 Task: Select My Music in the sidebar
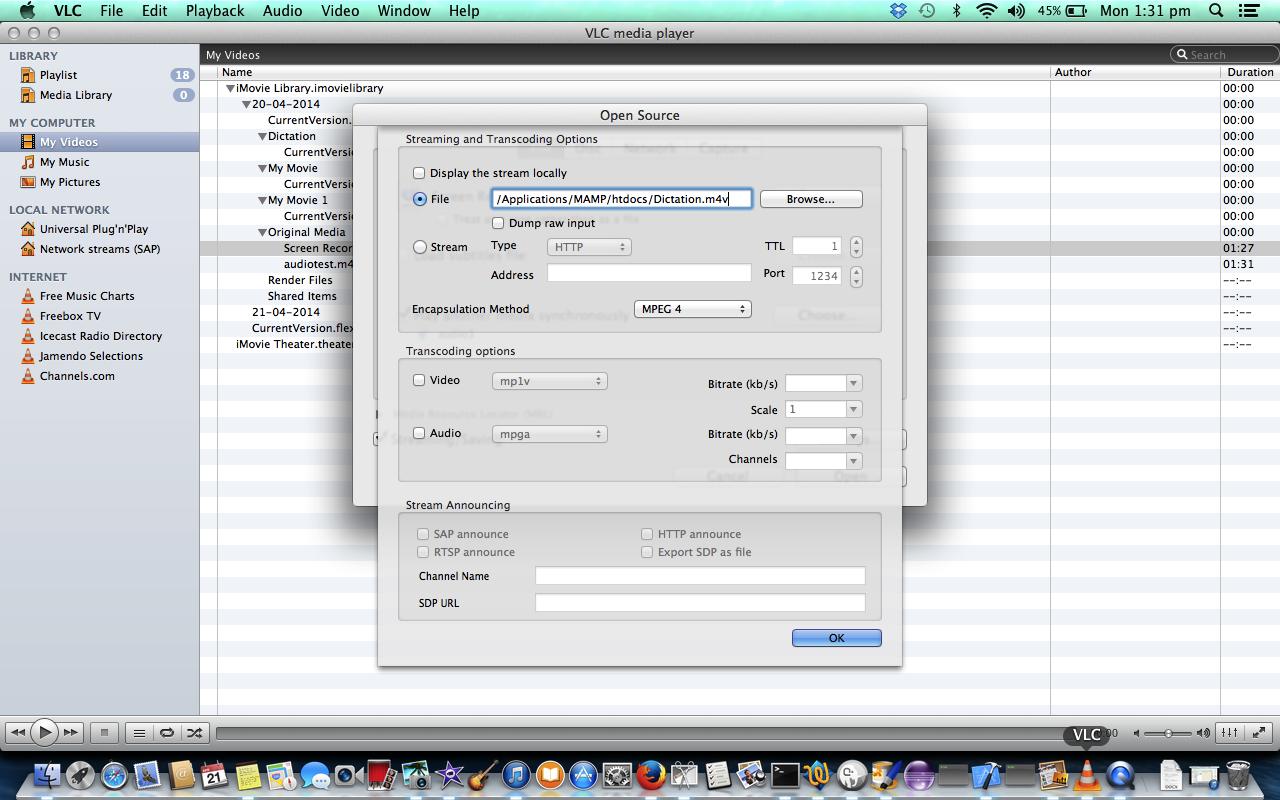(64, 162)
